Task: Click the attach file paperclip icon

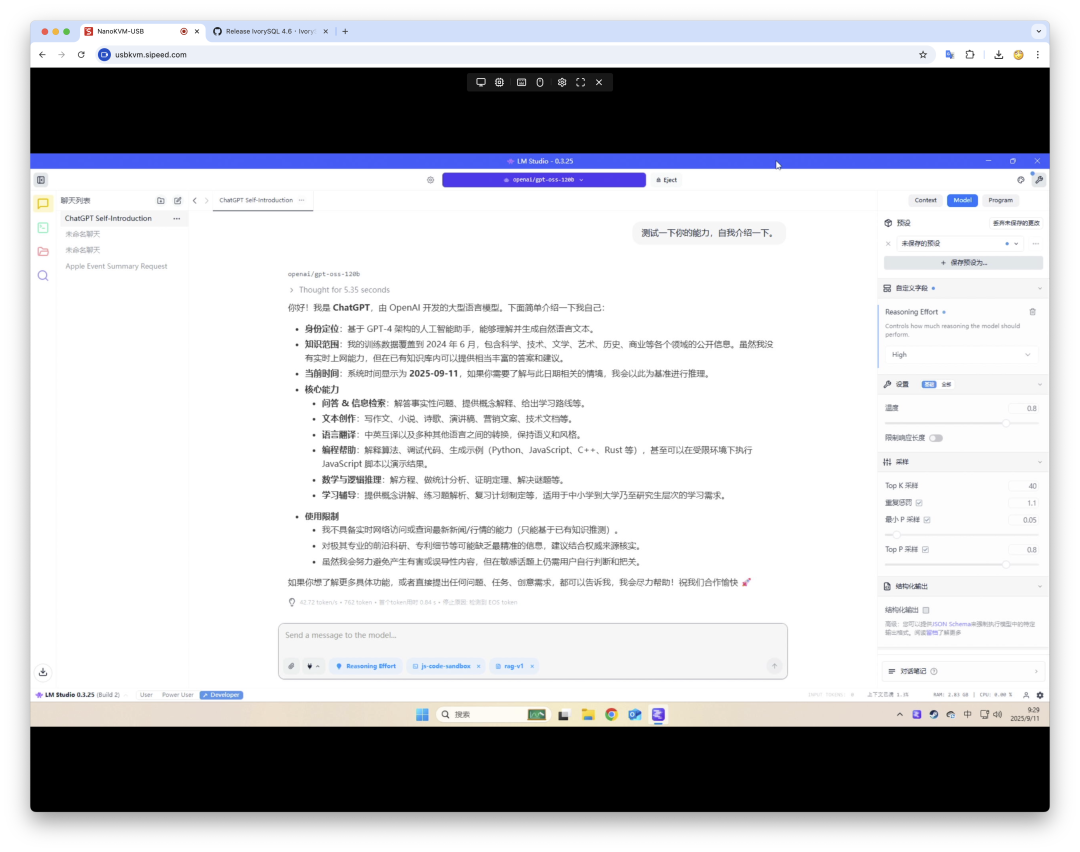Action: point(291,666)
